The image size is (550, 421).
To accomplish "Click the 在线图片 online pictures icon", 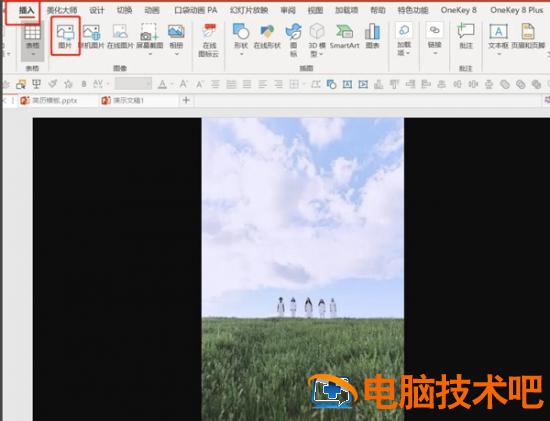I will click(120, 36).
